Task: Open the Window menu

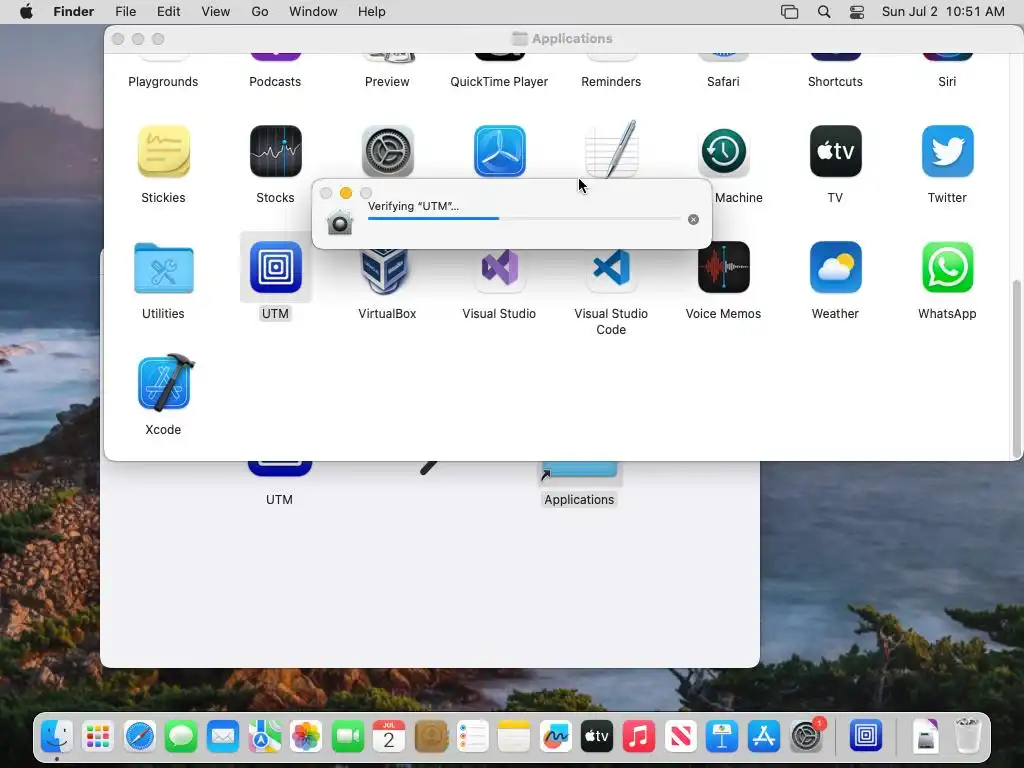Action: coord(313,12)
